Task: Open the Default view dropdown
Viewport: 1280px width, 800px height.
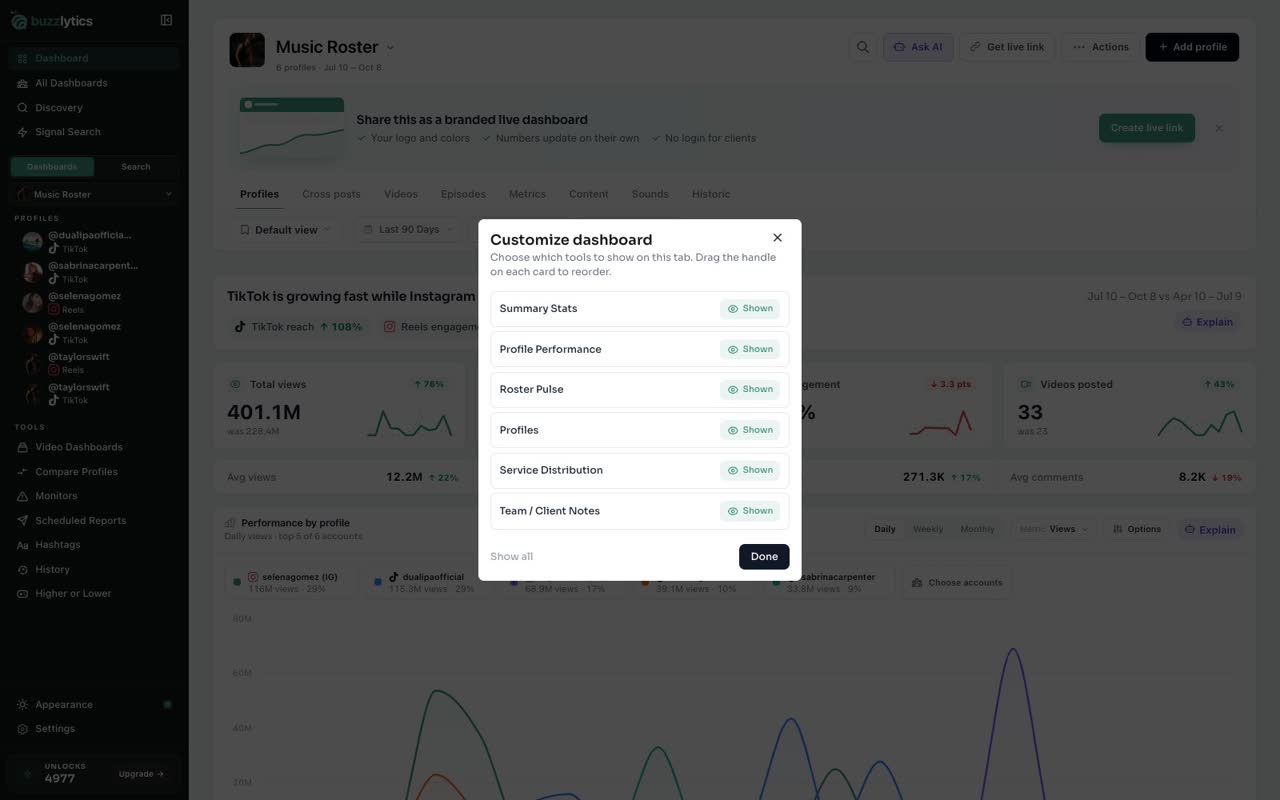Action: coord(286,230)
